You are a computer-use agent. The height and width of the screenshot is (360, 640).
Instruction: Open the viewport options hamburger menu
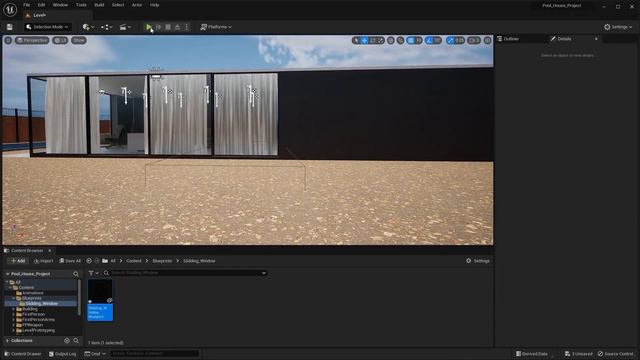tap(8, 40)
